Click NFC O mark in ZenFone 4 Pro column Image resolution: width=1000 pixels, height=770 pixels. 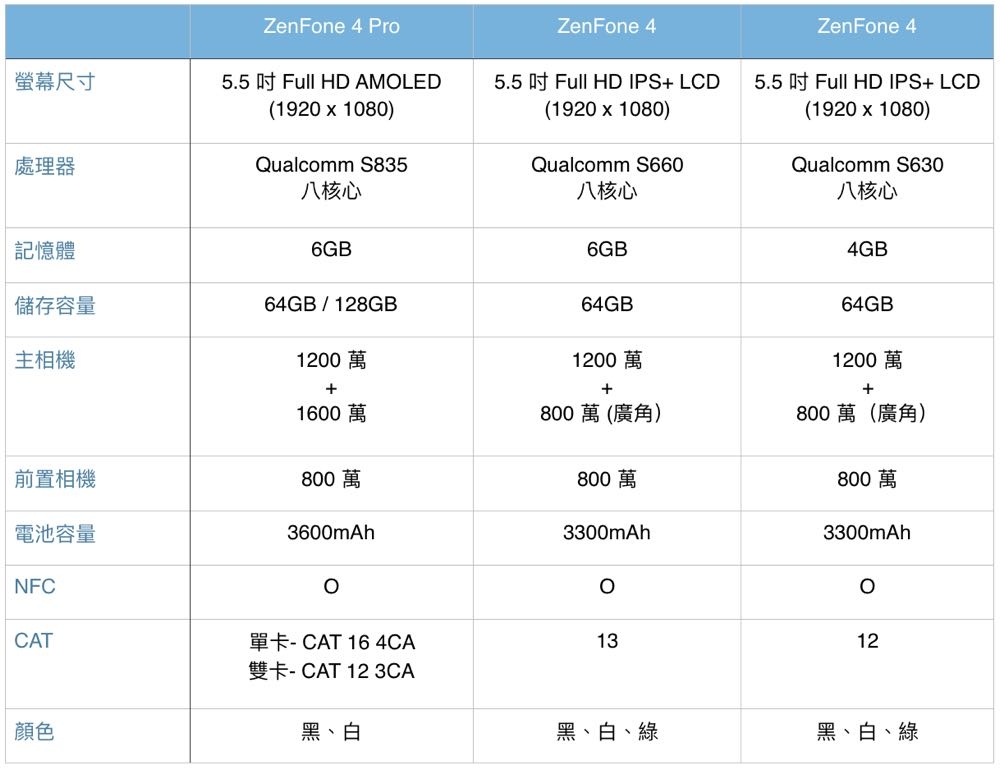(x=331, y=586)
